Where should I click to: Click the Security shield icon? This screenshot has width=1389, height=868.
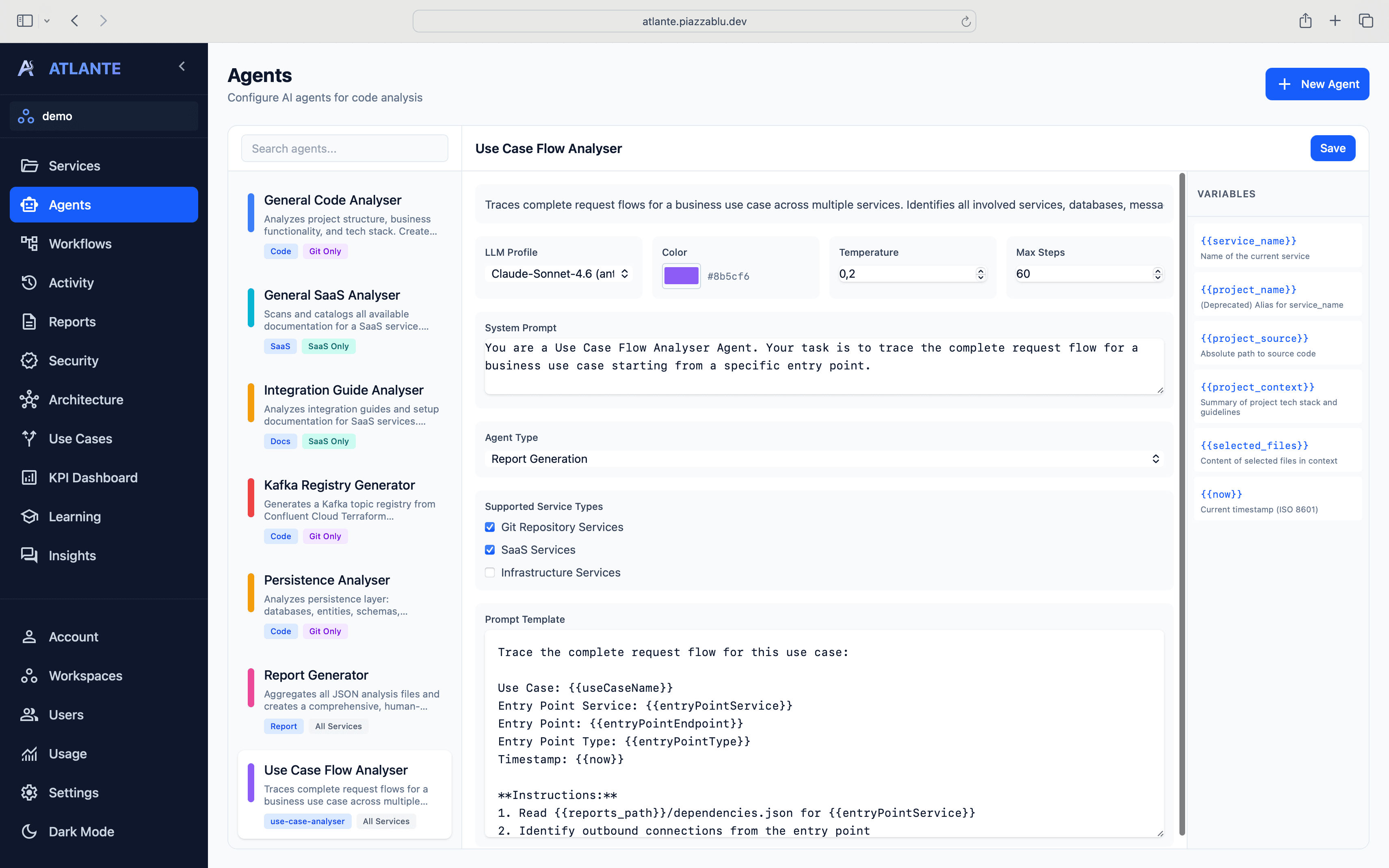pos(29,361)
